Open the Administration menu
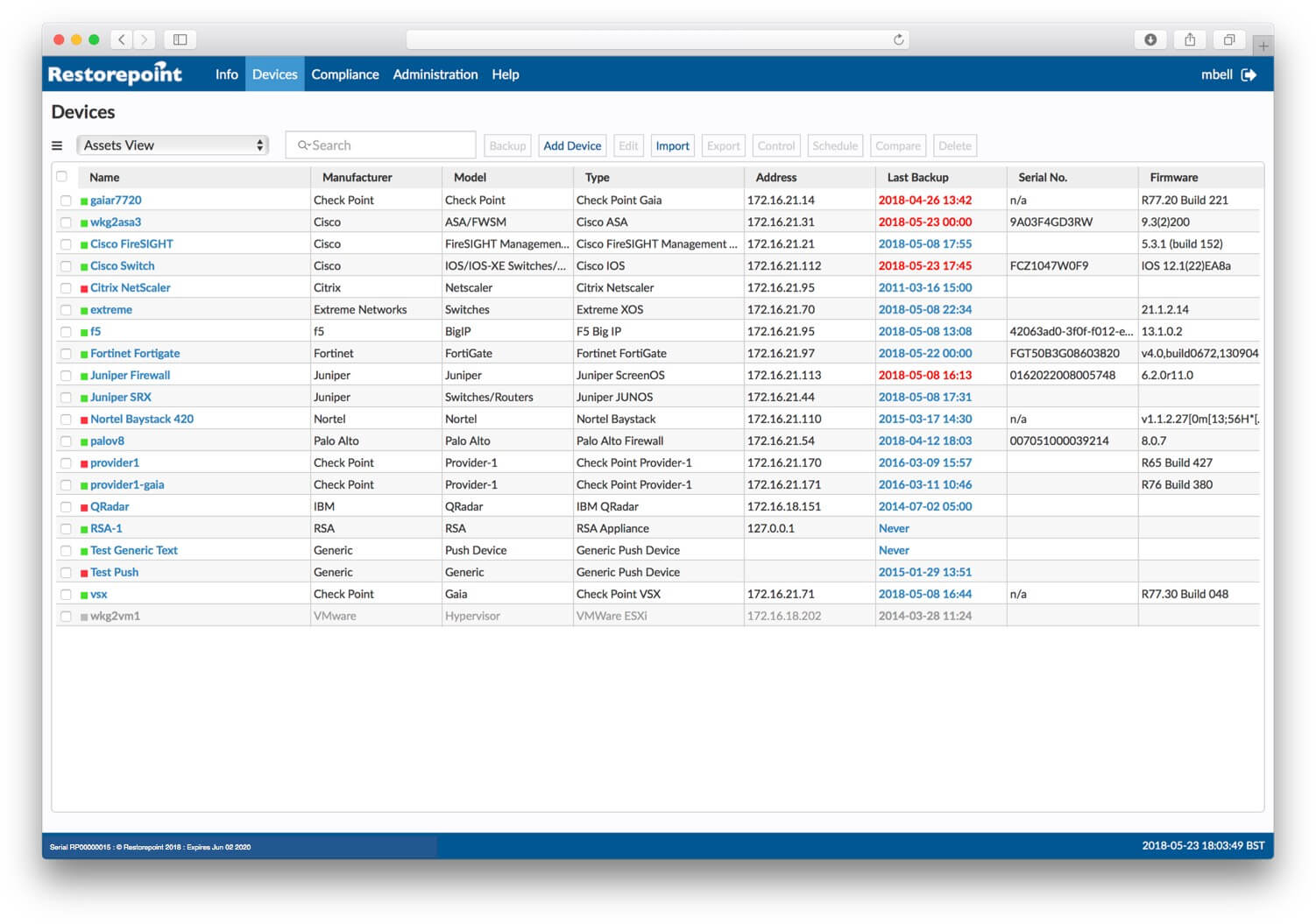 (435, 74)
